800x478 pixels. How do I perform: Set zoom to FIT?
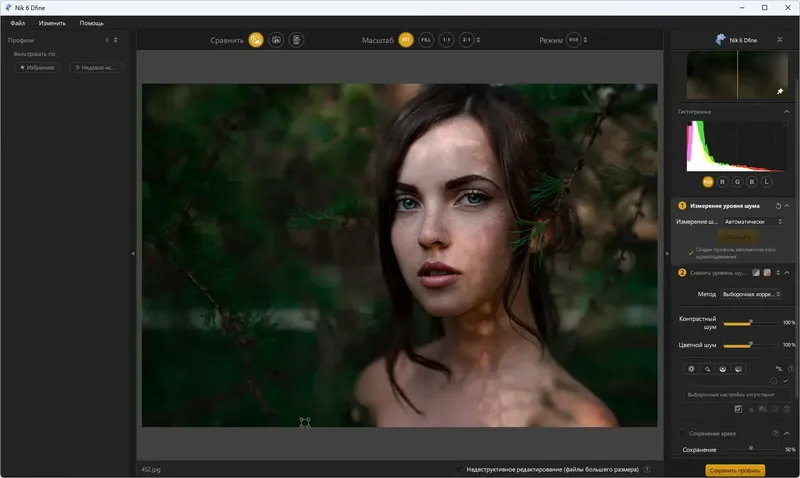pyautogui.click(x=406, y=40)
